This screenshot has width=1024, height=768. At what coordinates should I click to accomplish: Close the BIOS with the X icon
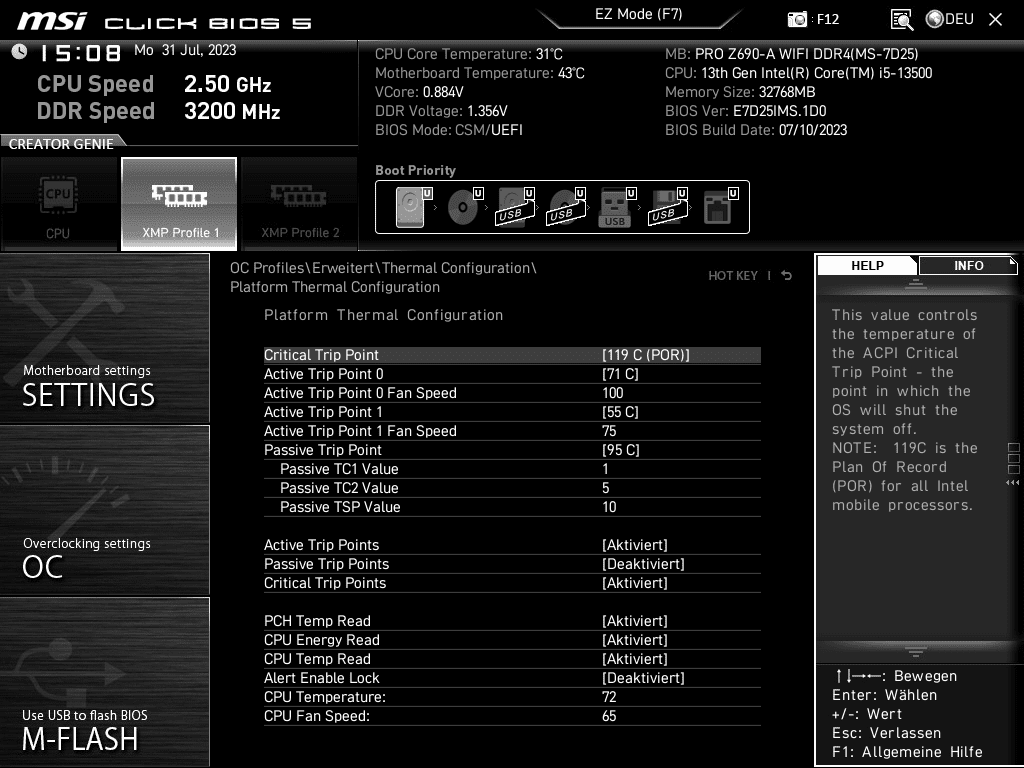click(995, 20)
